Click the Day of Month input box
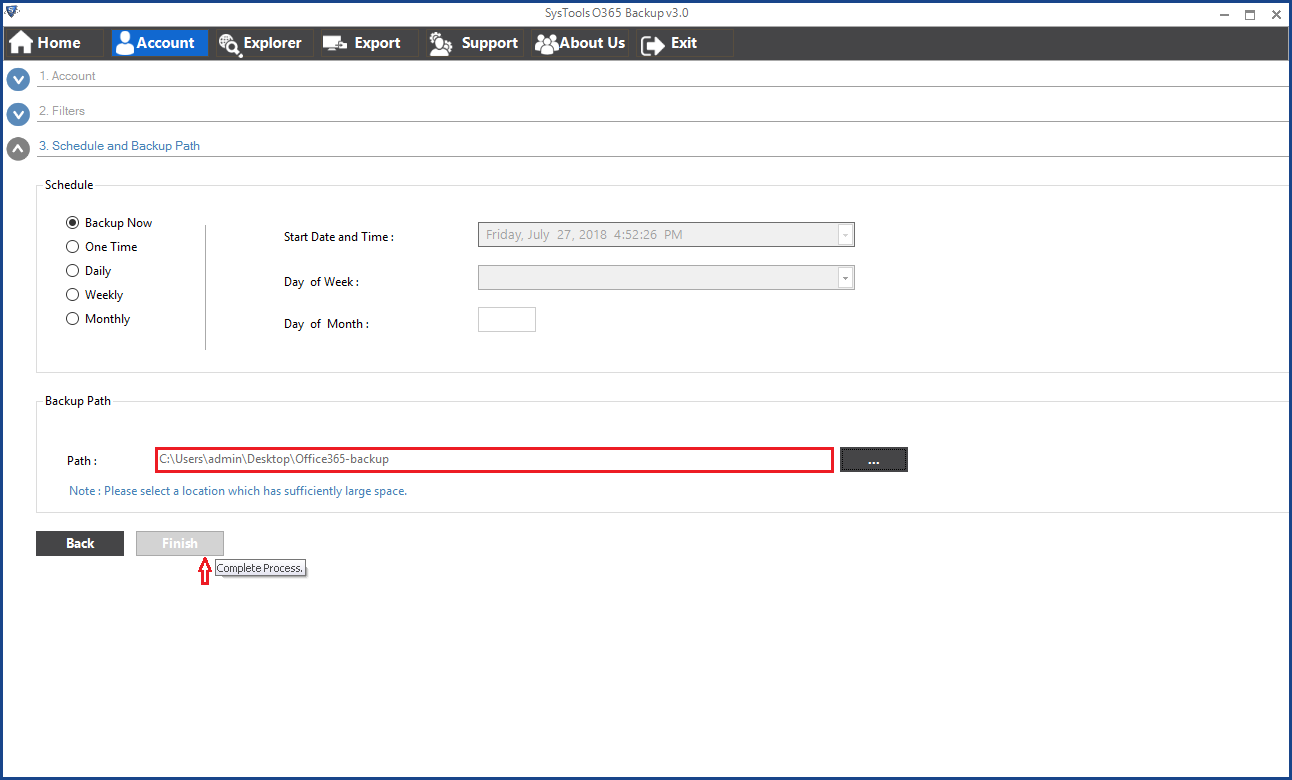This screenshot has width=1292, height=780. coord(507,320)
